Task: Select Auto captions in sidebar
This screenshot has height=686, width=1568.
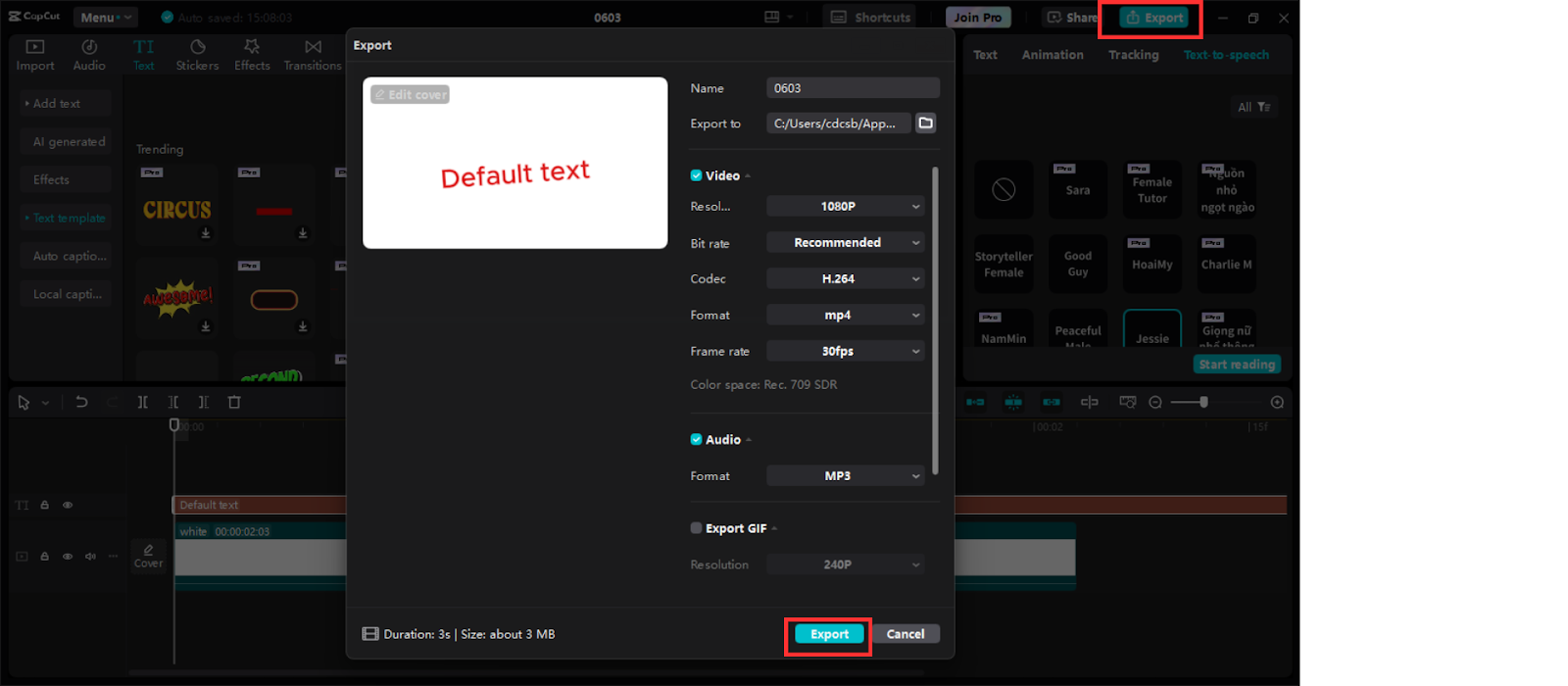Action: point(66,256)
